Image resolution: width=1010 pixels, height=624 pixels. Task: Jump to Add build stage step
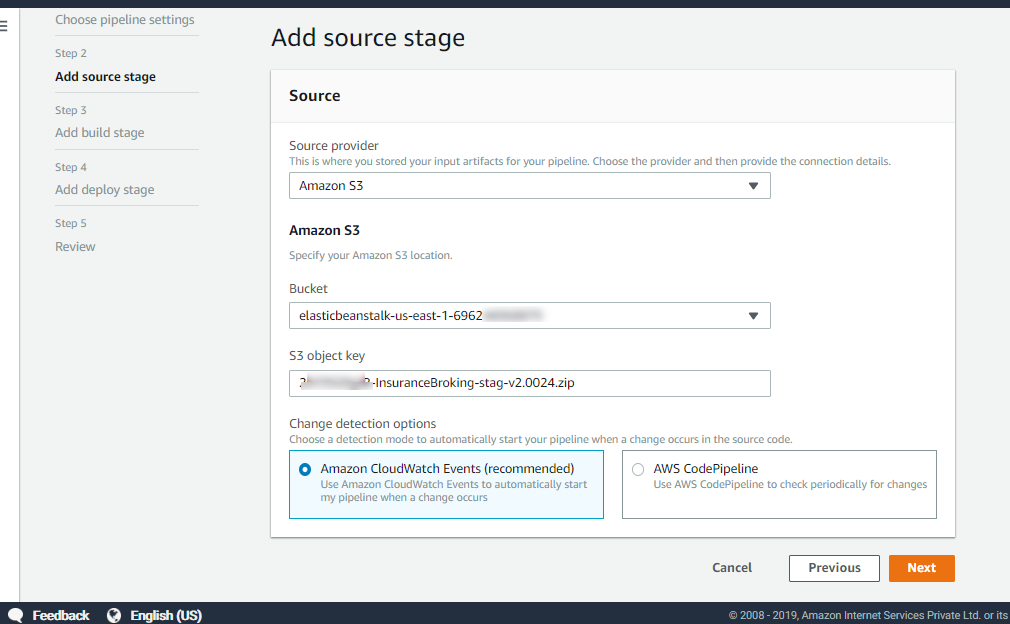pos(100,133)
